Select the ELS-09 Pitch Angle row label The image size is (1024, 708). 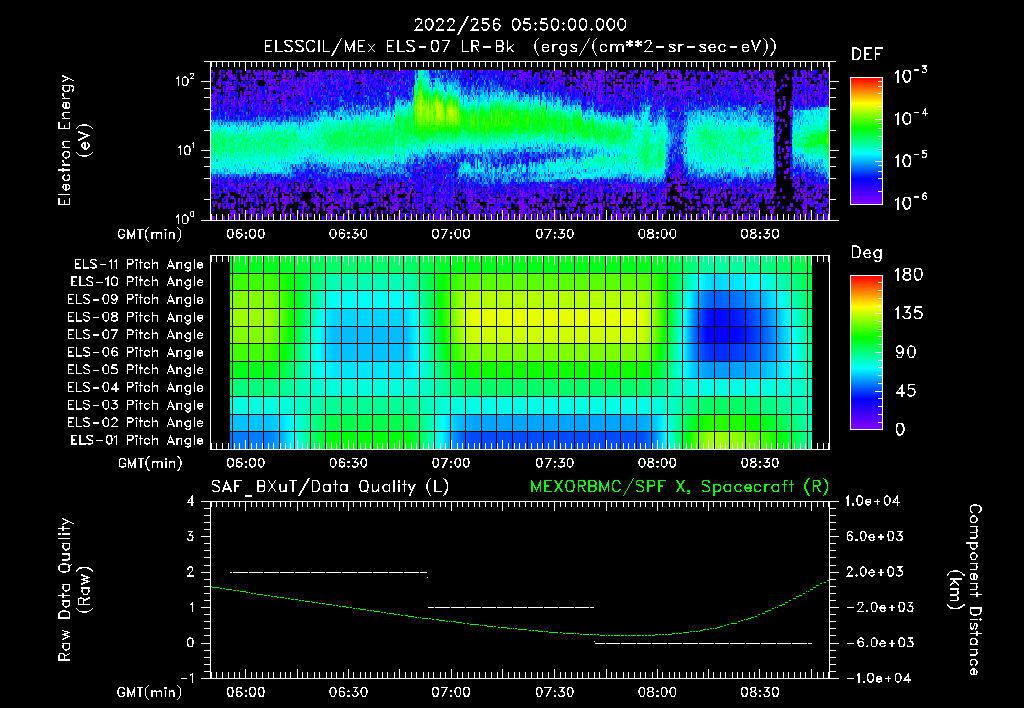[136, 300]
